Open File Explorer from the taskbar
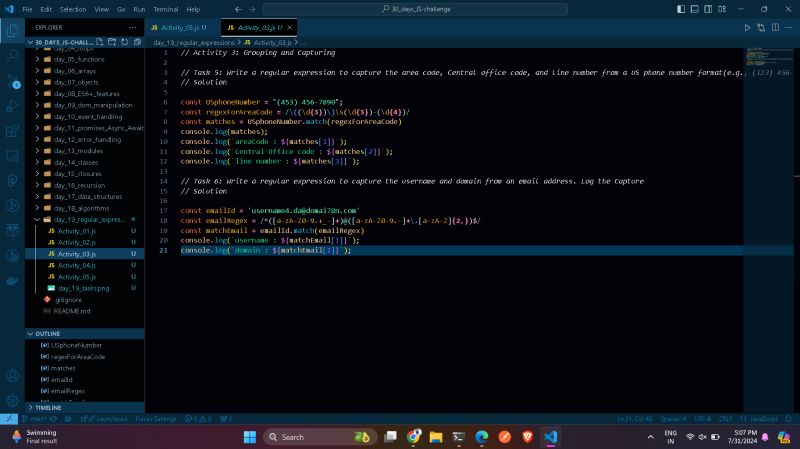 point(436,437)
